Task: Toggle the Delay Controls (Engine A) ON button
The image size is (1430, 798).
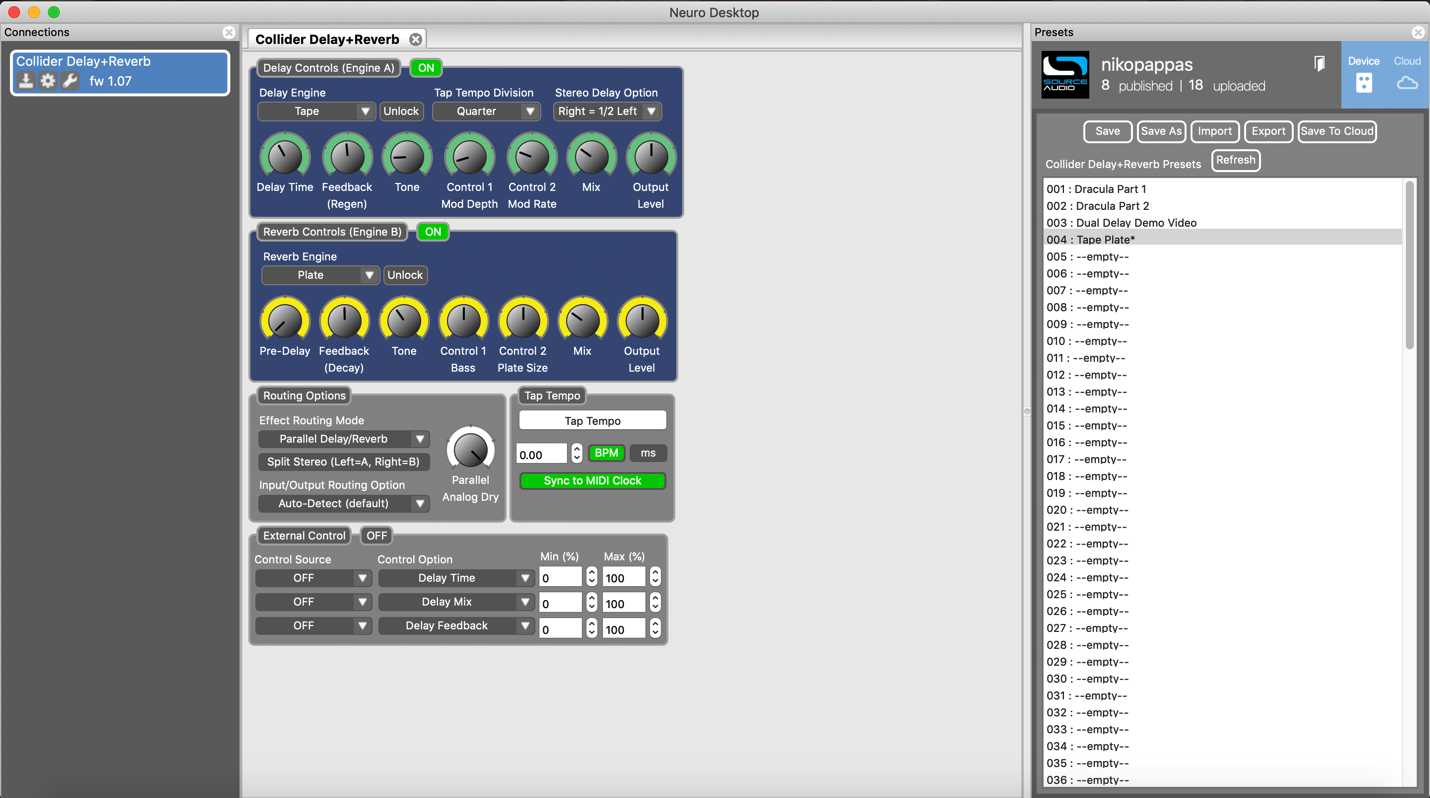Action: pyautogui.click(x=426, y=68)
